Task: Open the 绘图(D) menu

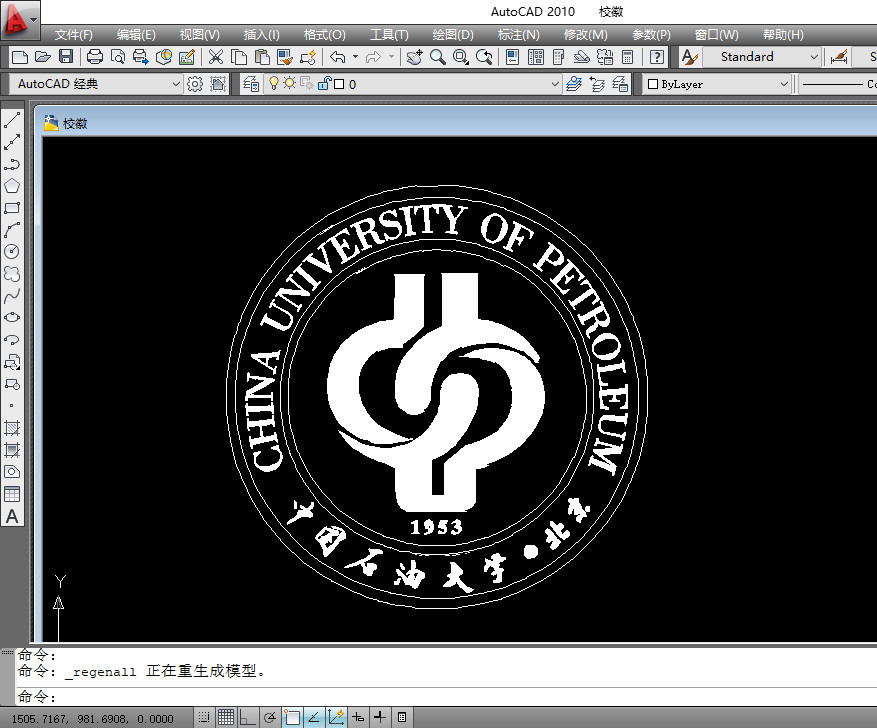Action: [x=453, y=35]
